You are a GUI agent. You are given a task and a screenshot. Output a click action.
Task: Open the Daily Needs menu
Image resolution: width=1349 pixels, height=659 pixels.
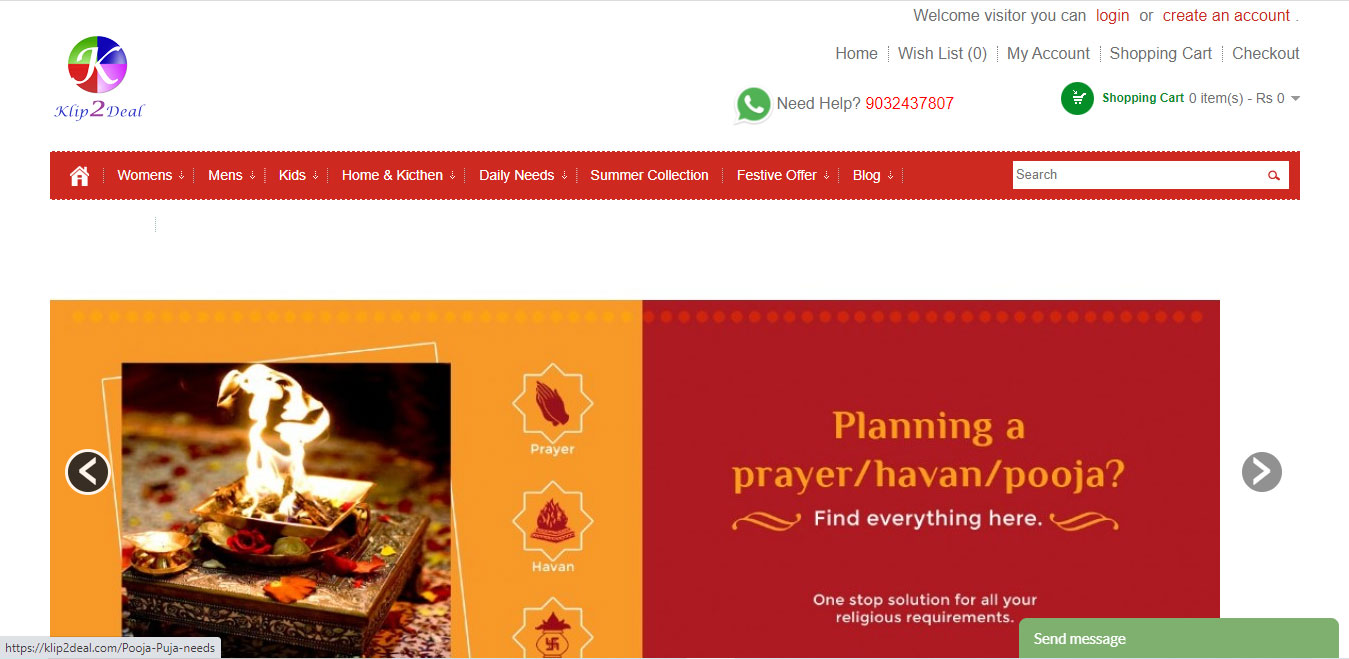(522, 175)
